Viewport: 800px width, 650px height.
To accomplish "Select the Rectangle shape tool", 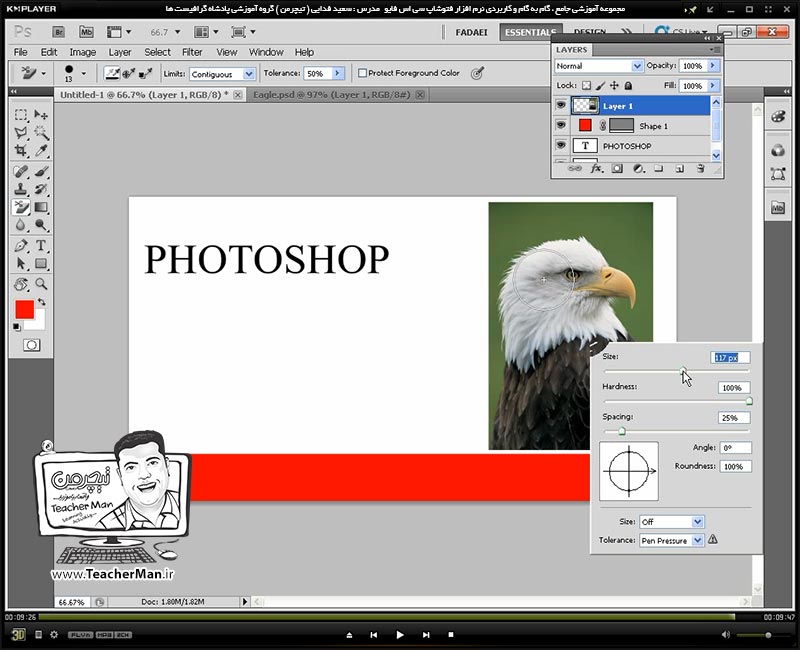I will coord(41,264).
